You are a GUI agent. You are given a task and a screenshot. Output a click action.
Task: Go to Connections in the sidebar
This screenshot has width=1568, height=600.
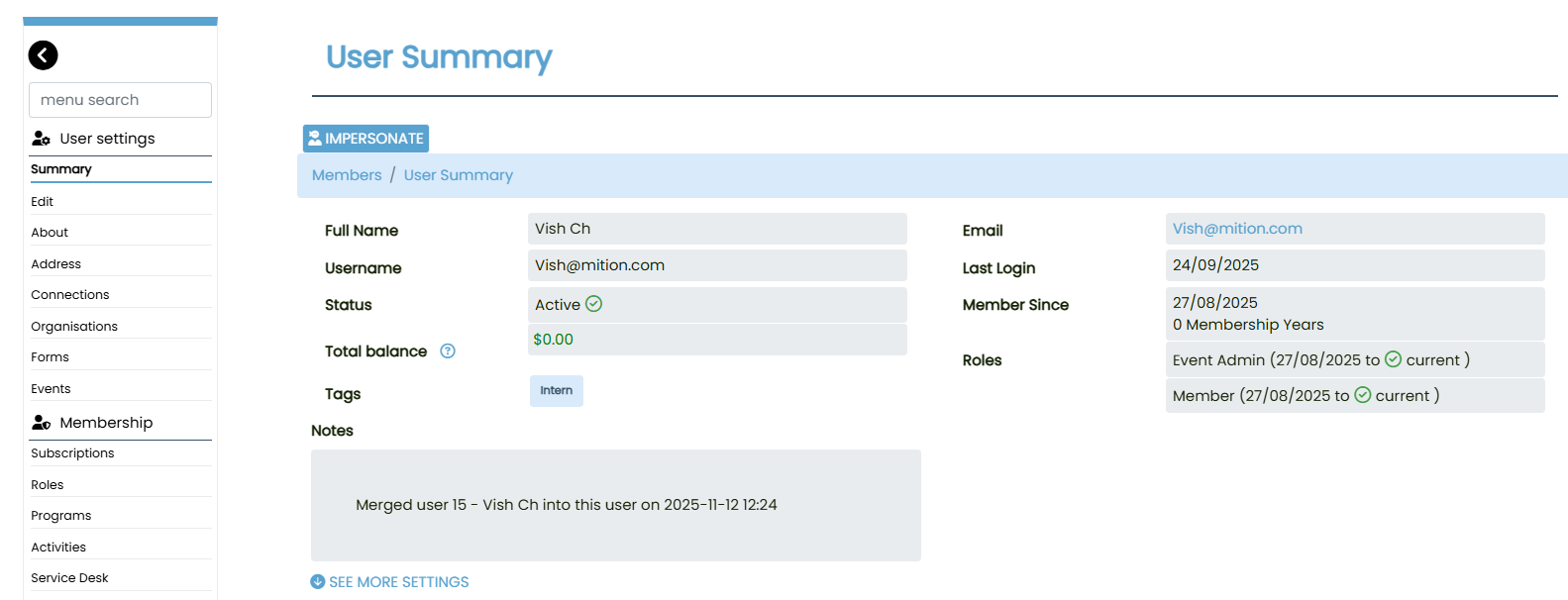pos(70,295)
